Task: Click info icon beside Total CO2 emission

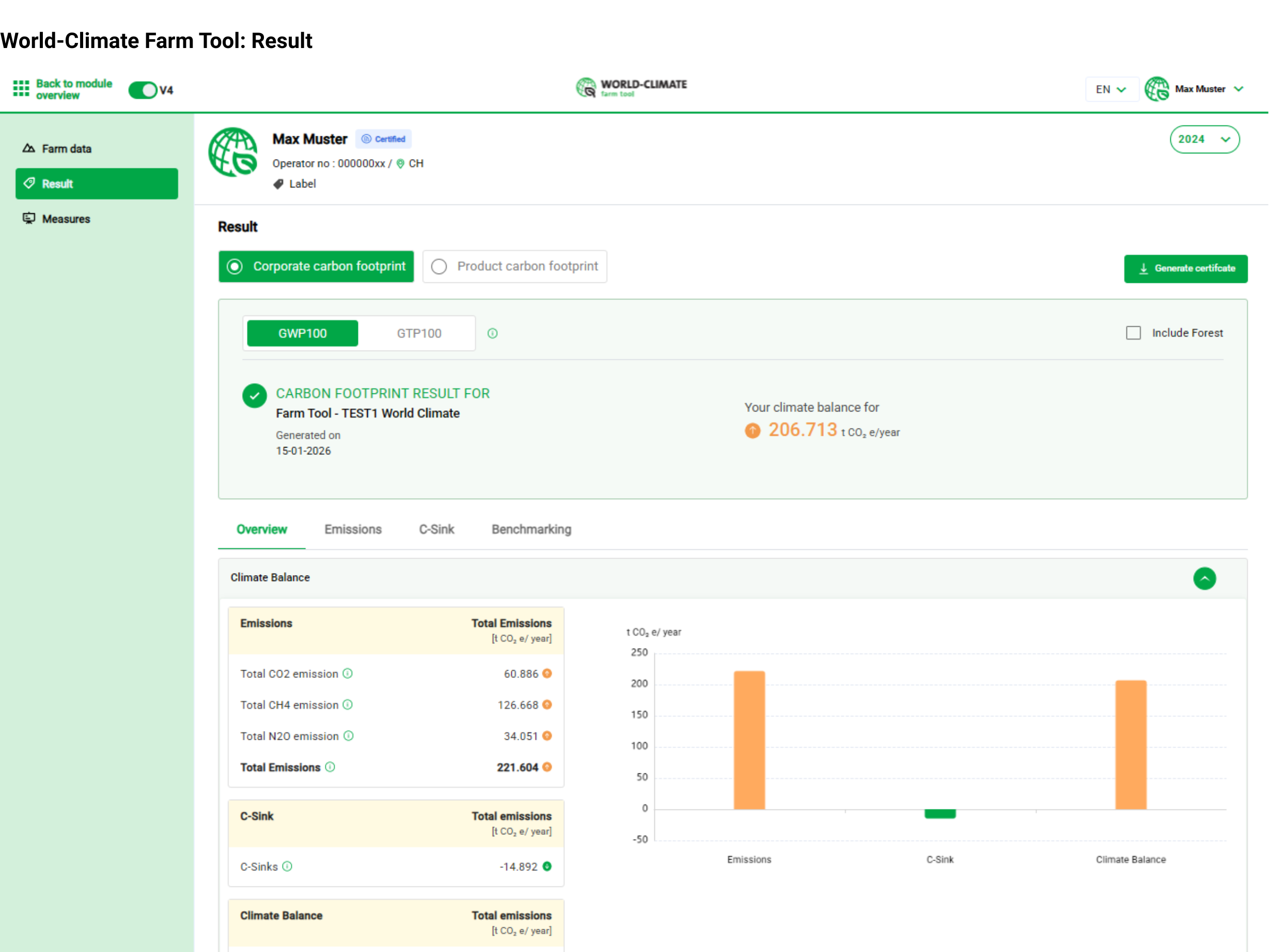Action: click(x=348, y=674)
